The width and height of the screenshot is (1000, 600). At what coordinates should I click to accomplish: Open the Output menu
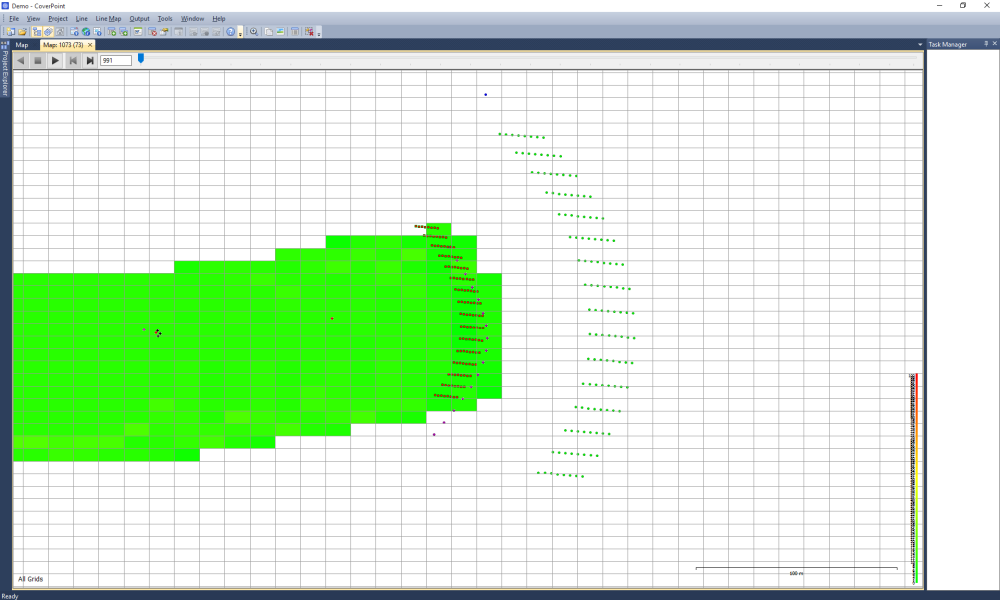[x=139, y=19]
